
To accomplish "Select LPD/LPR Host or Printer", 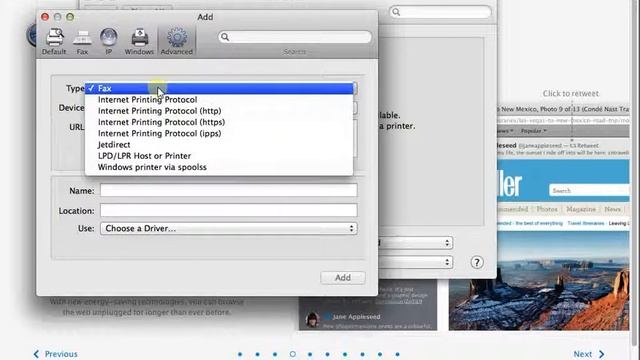I will pyautogui.click(x=219, y=156).
